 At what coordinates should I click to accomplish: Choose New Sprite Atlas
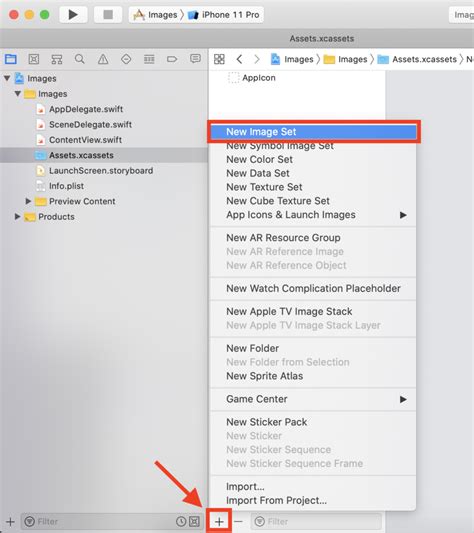point(313,376)
